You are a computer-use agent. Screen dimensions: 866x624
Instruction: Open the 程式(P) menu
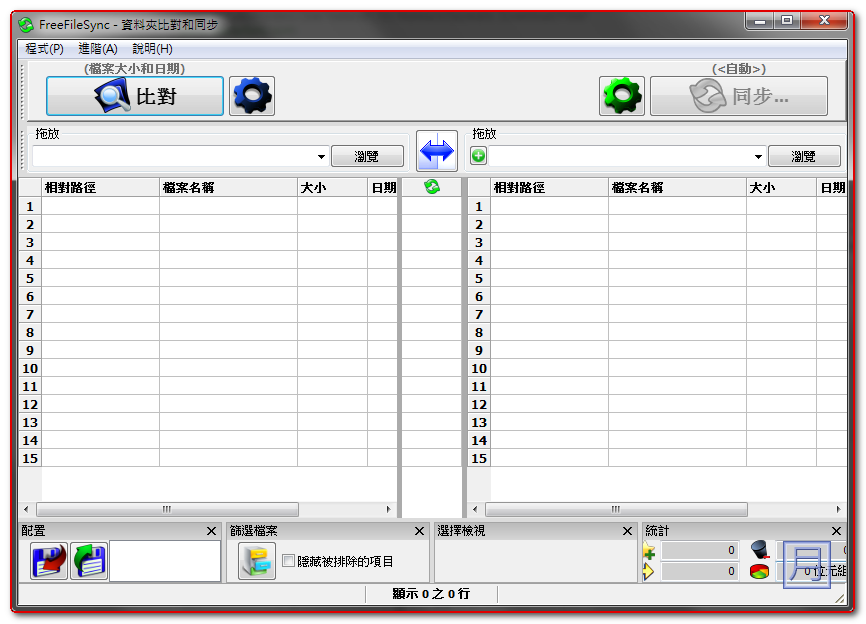(44, 49)
